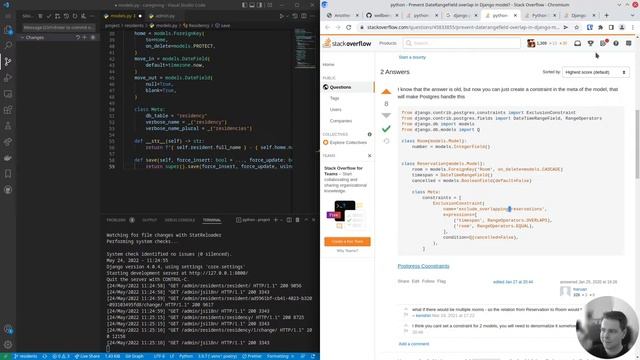Collapse the Changes section in Source Control
640x360 pixels.
coord(22,37)
